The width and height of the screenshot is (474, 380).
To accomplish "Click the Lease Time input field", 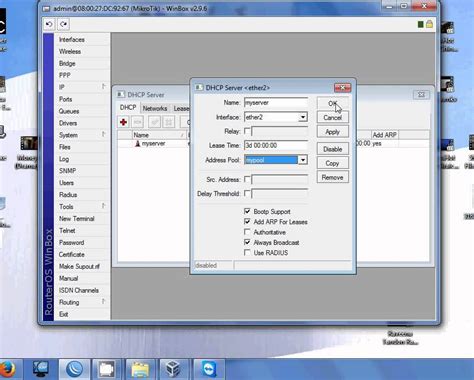I will [x=276, y=145].
